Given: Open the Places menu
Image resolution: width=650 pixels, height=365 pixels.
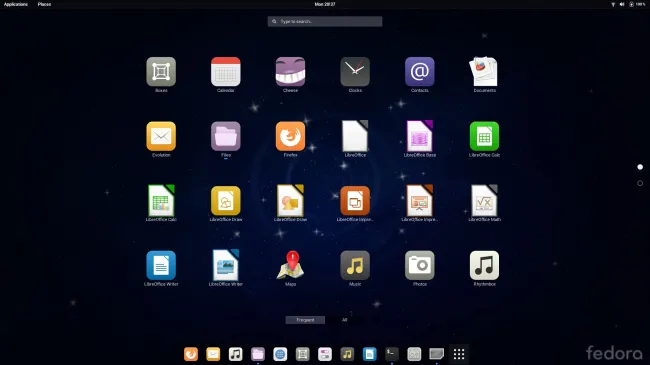Looking at the screenshot, I should (44, 4).
